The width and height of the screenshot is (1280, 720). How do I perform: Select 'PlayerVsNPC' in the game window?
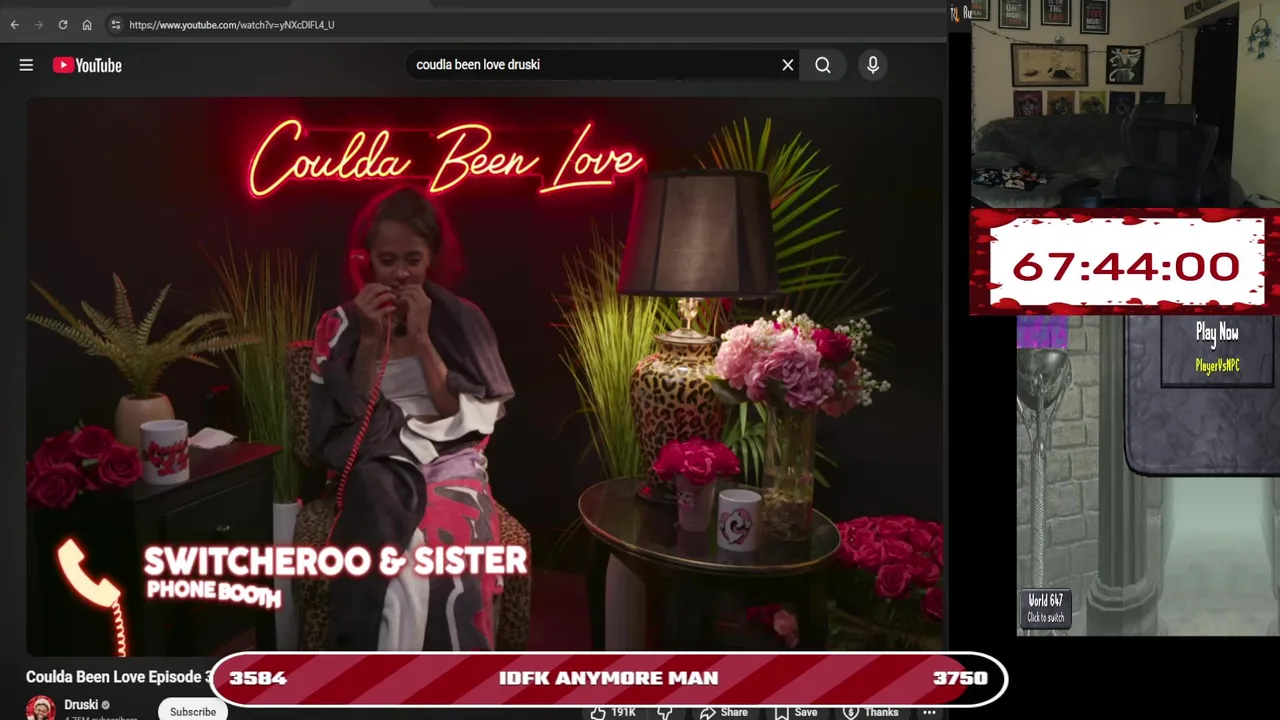click(1217, 366)
